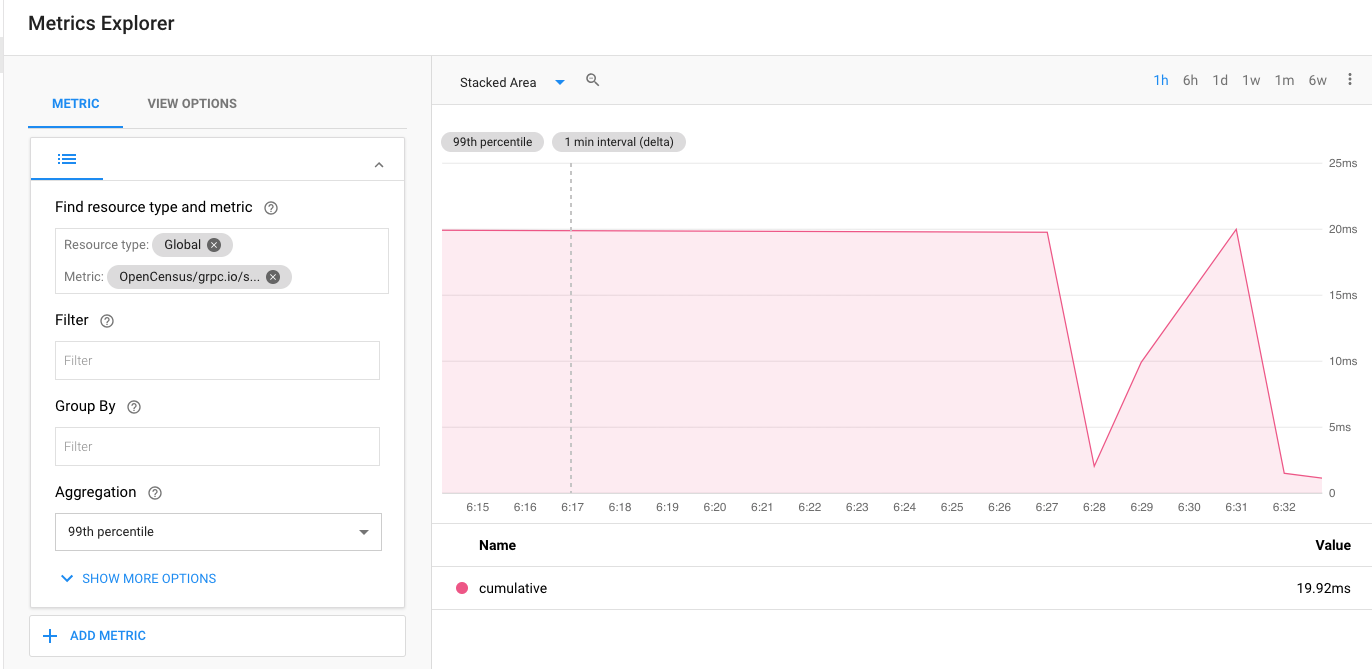Click the Add Metric button
The height and width of the screenshot is (669, 1372).
[x=96, y=635]
